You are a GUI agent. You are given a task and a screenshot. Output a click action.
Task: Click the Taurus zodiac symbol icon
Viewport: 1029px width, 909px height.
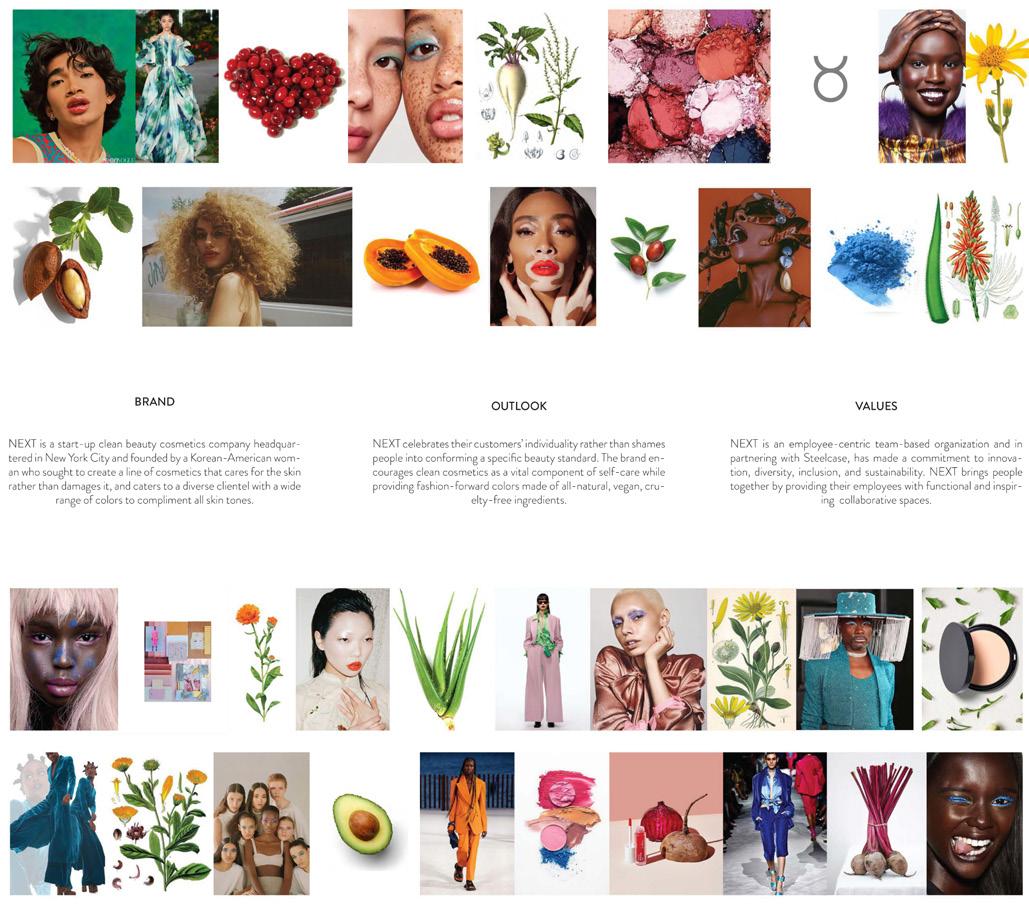830,78
